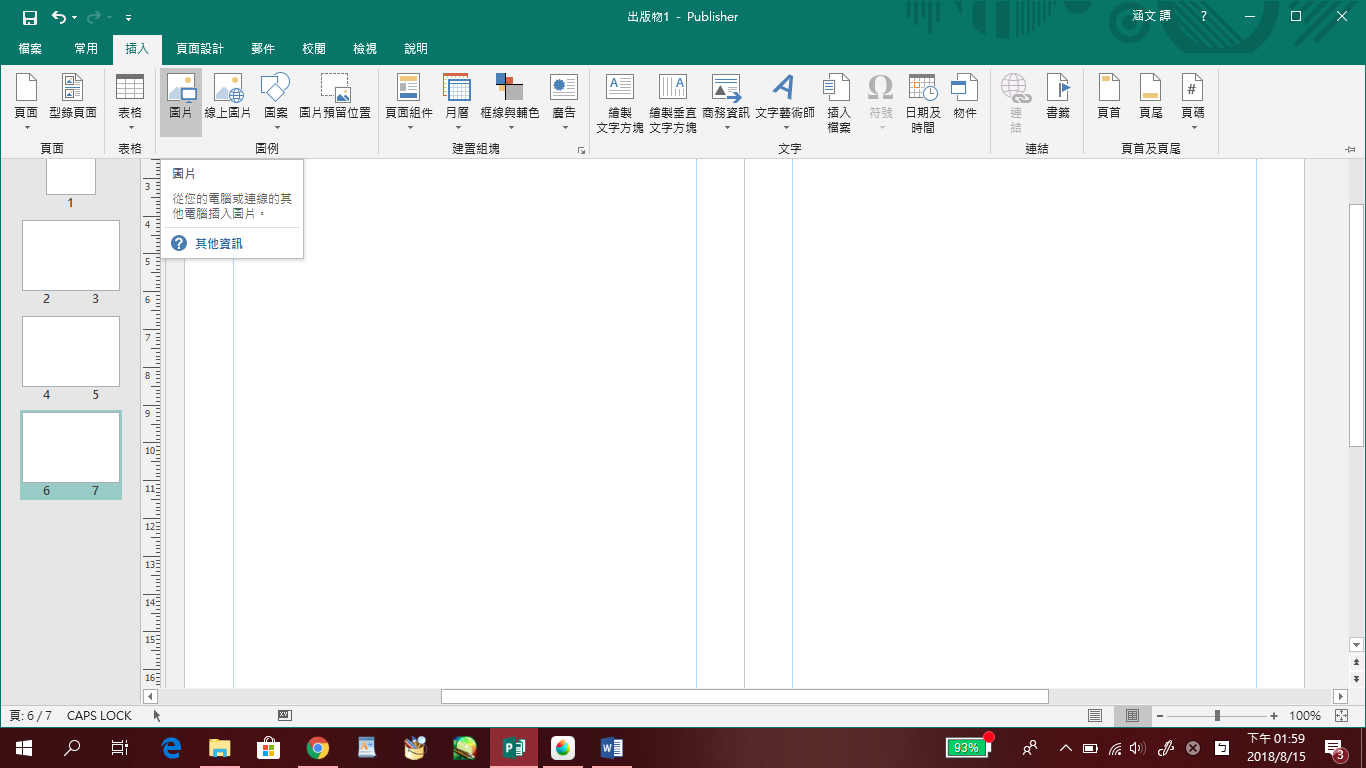Toggle single page view in status bar
This screenshot has height=768, width=1366.
click(x=1095, y=716)
